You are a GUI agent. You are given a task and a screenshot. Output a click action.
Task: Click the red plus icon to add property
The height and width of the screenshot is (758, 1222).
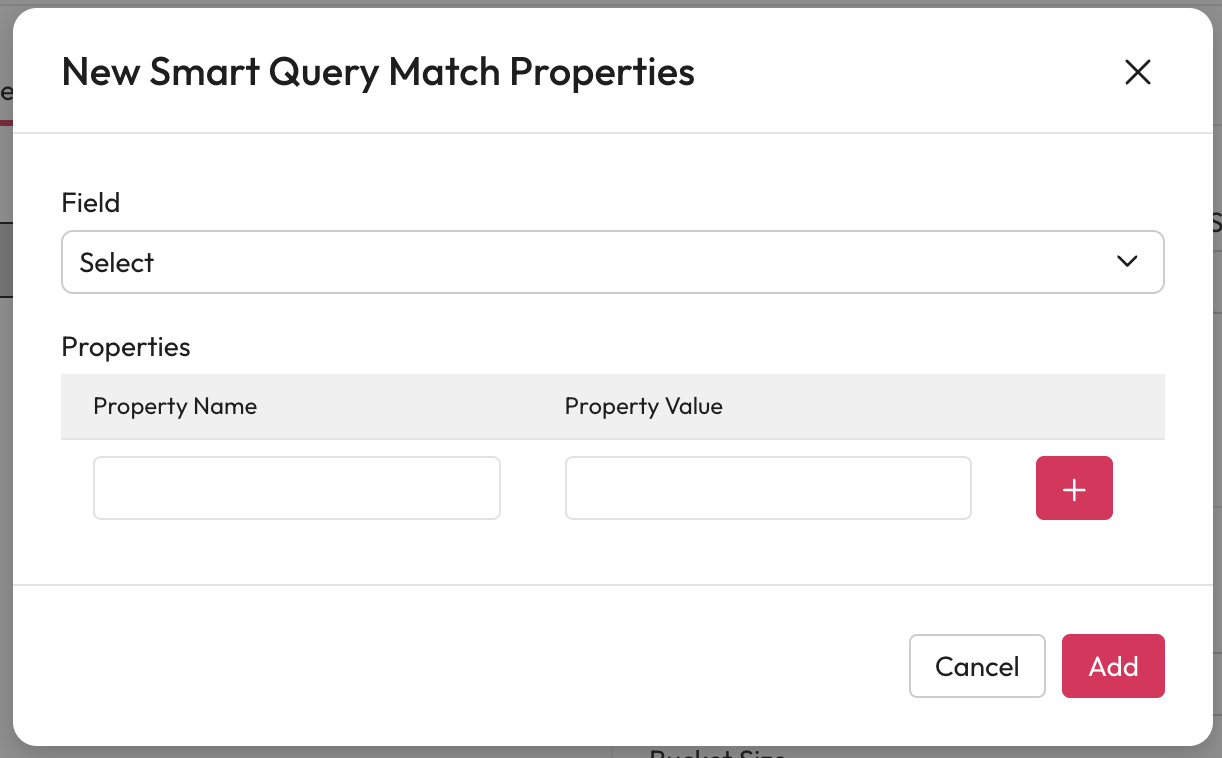tap(1074, 488)
